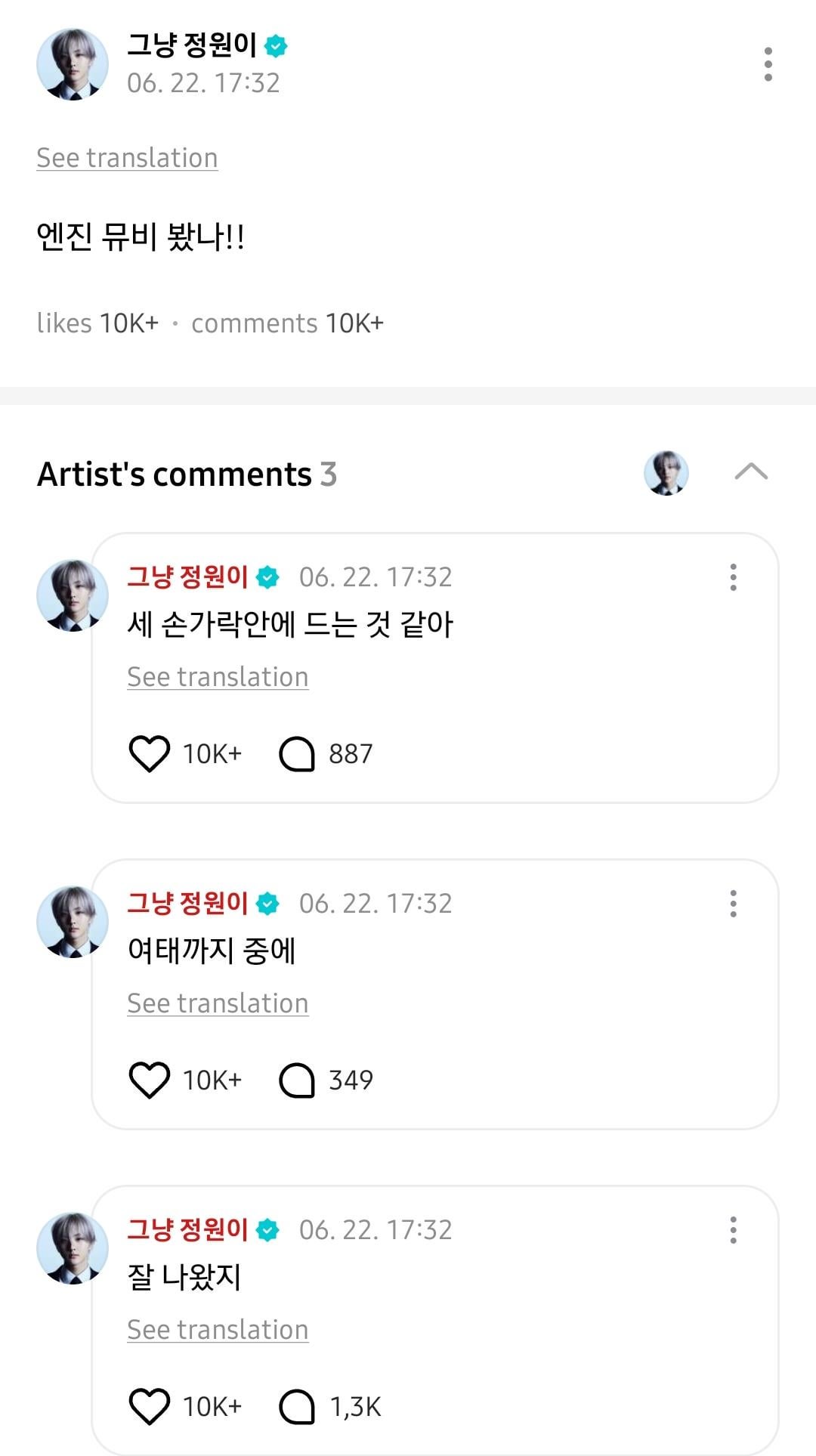Tap the author name '그냥 정원이' on the main post
Viewport: 816px width, 1456px height.
[x=192, y=45]
